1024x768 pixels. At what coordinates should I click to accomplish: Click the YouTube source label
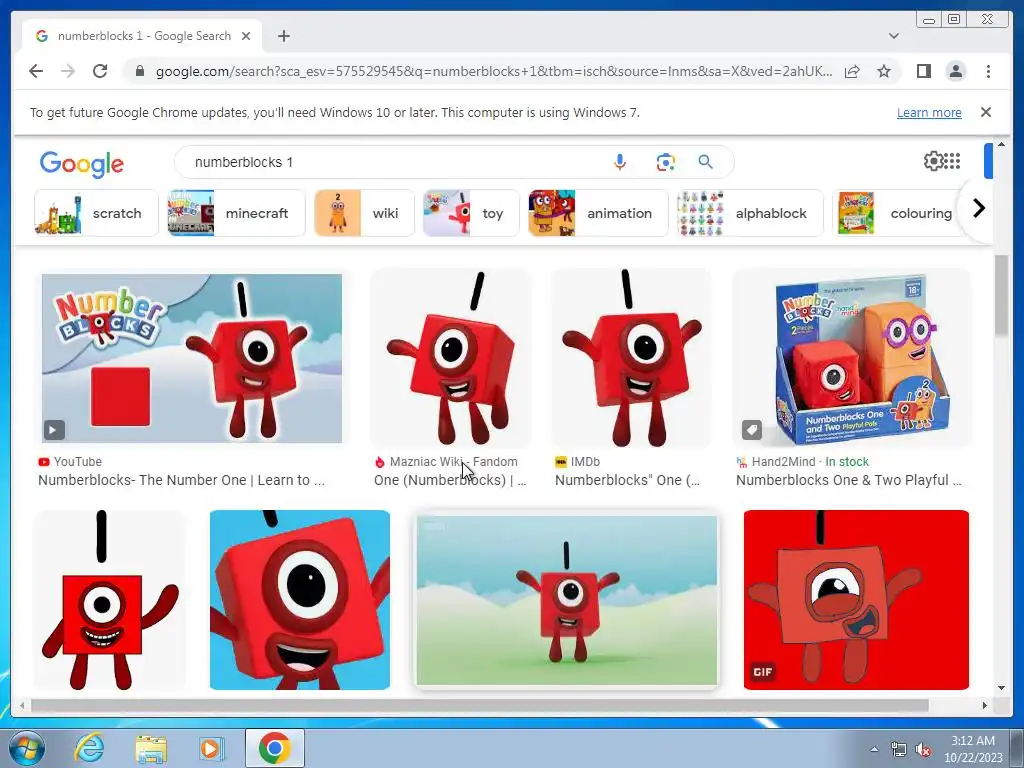point(70,462)
